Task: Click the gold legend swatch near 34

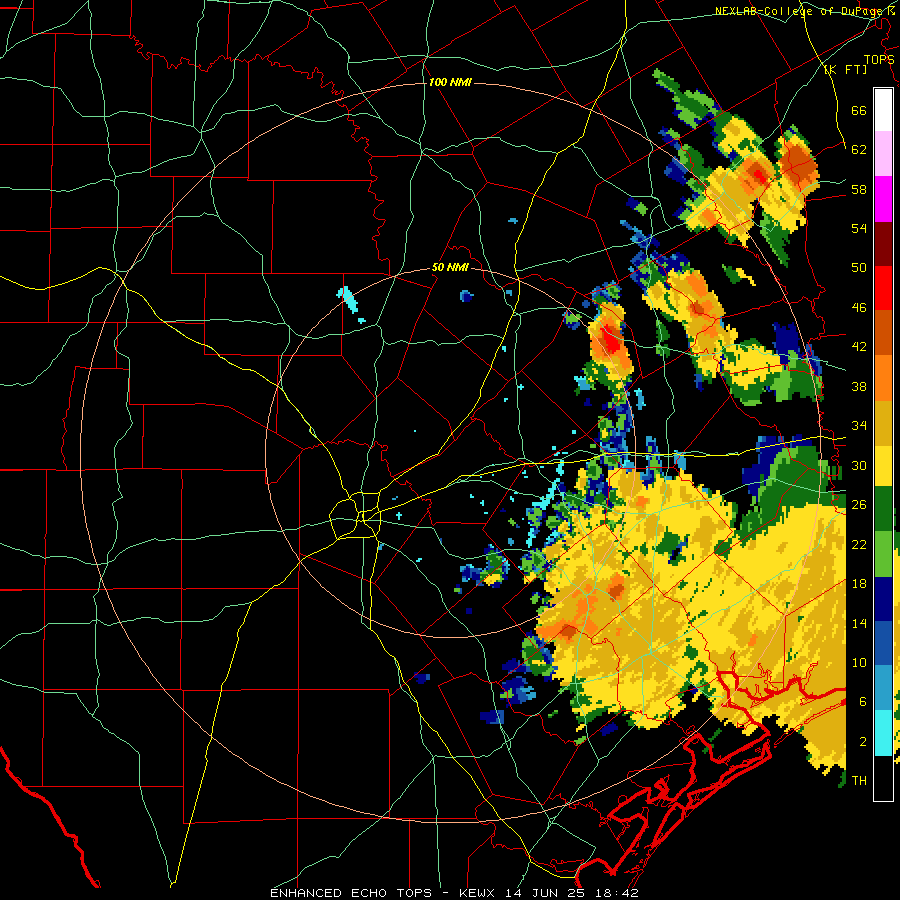Action: [883, 423]
